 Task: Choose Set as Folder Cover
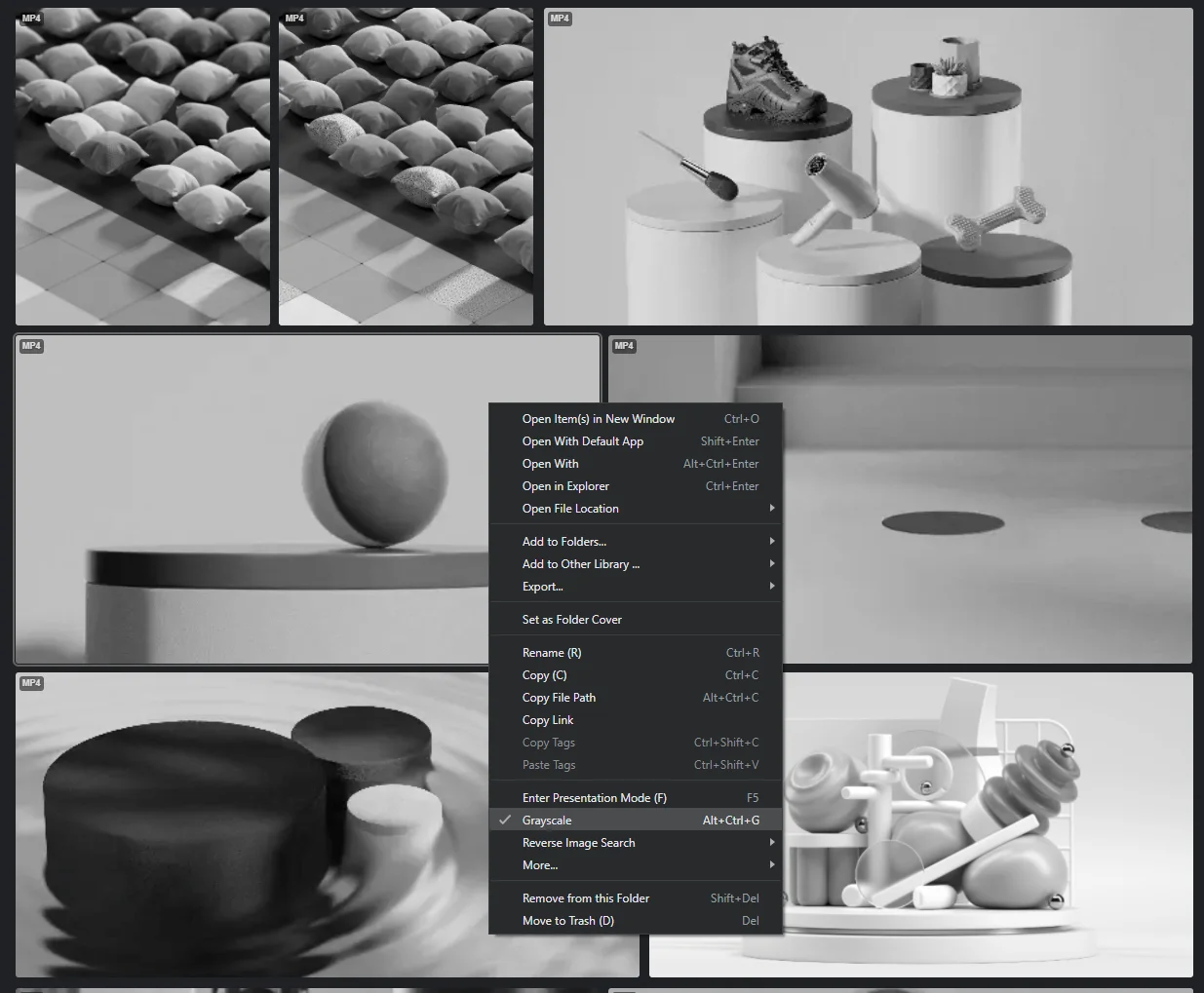pyautogui.click(x=571, y=620)
